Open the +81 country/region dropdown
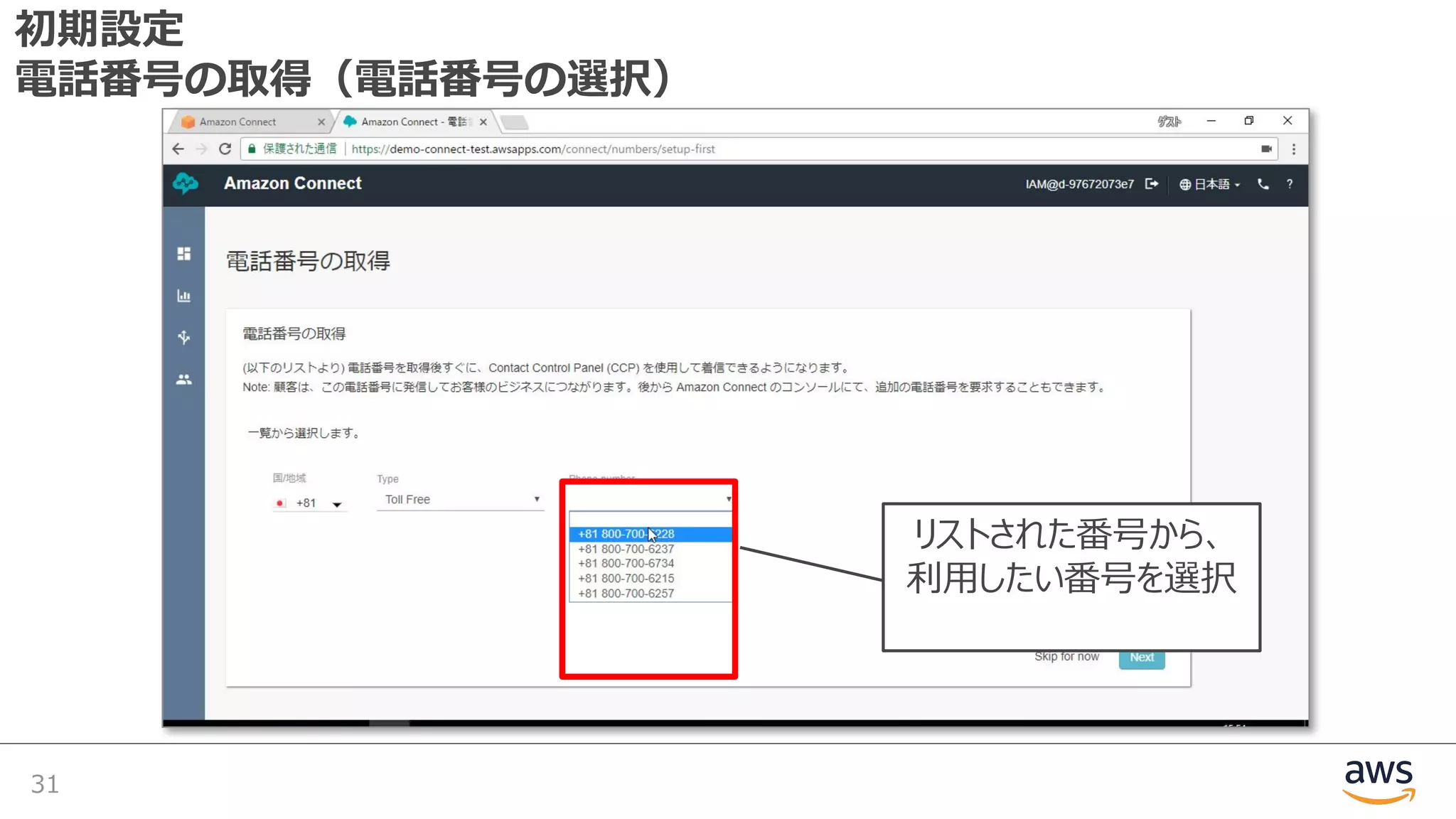Screen dimensions: 1456x819 point(309,503)
